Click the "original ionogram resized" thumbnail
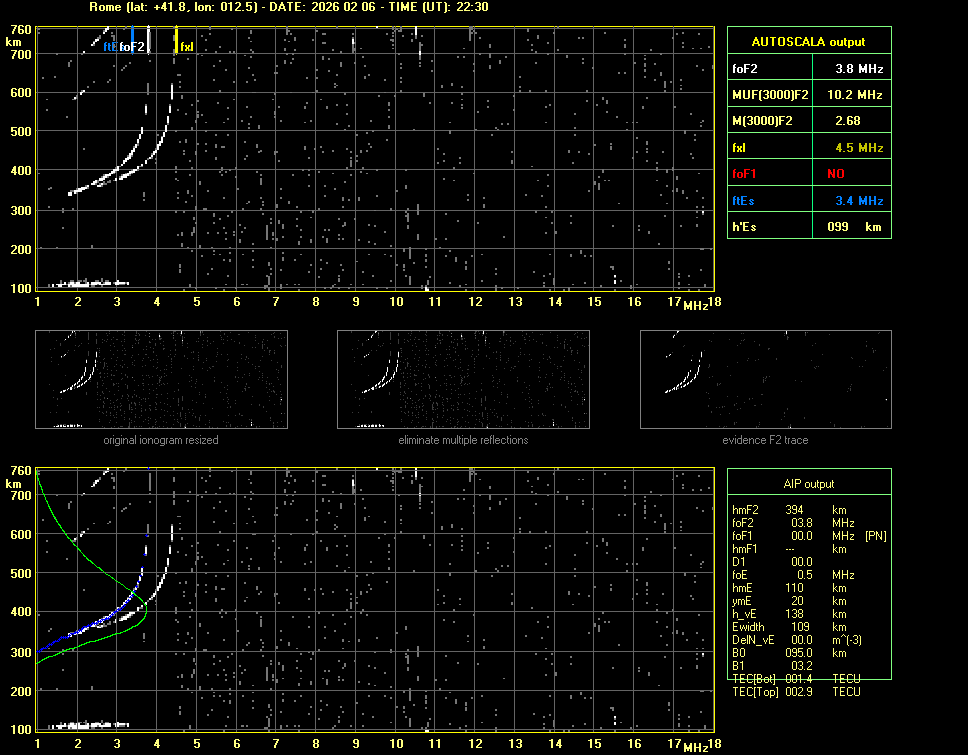968x755 pixels. point(161,379)
